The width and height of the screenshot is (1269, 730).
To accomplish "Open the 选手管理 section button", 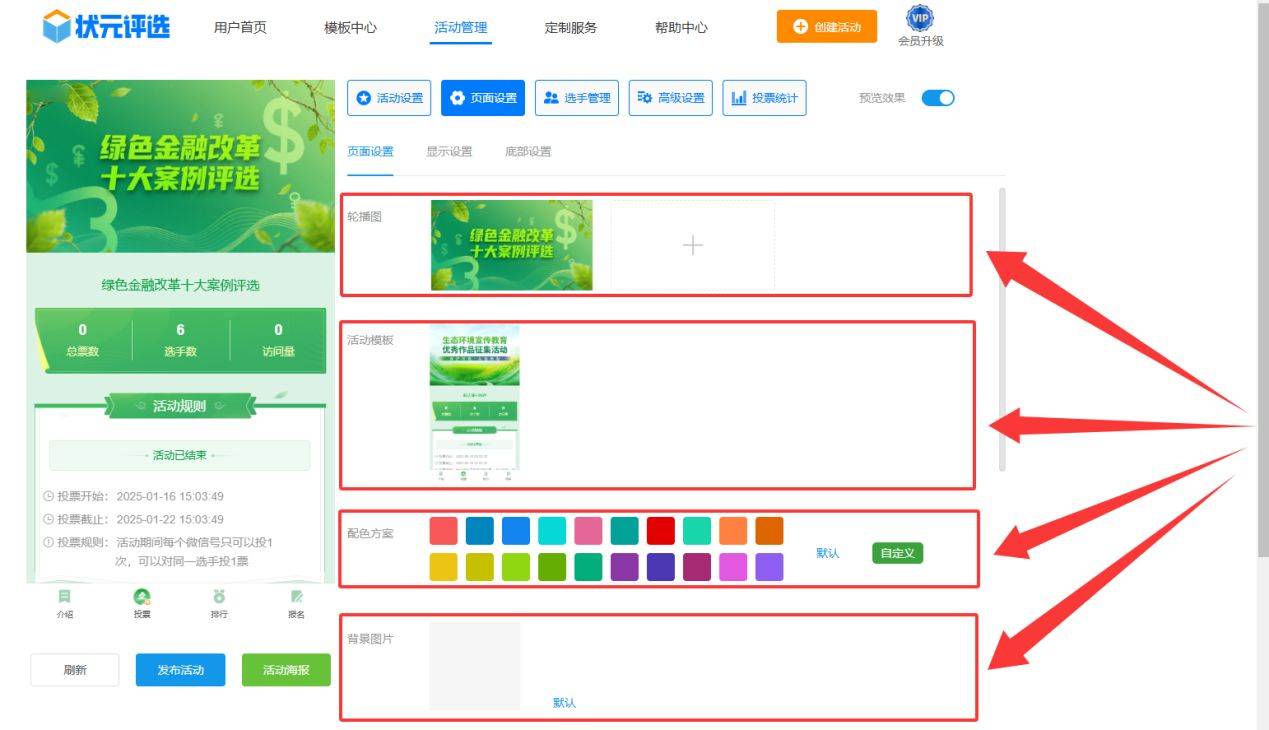I will (x=577, y=98).
